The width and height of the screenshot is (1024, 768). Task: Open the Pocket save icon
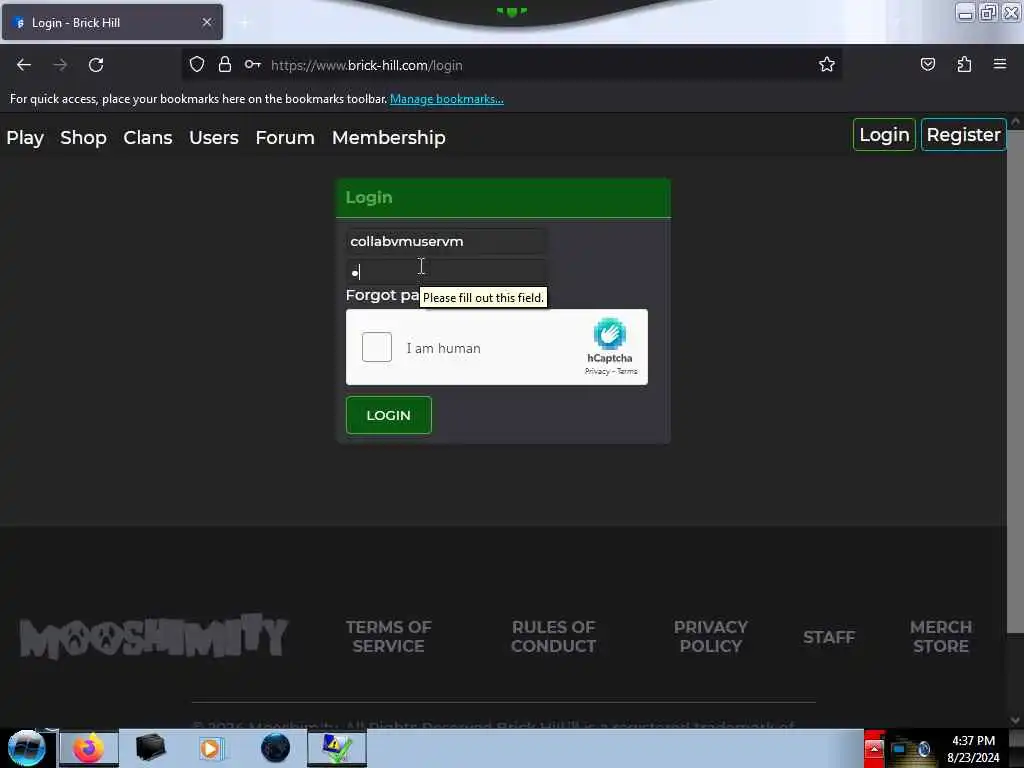tap(927, 64)
